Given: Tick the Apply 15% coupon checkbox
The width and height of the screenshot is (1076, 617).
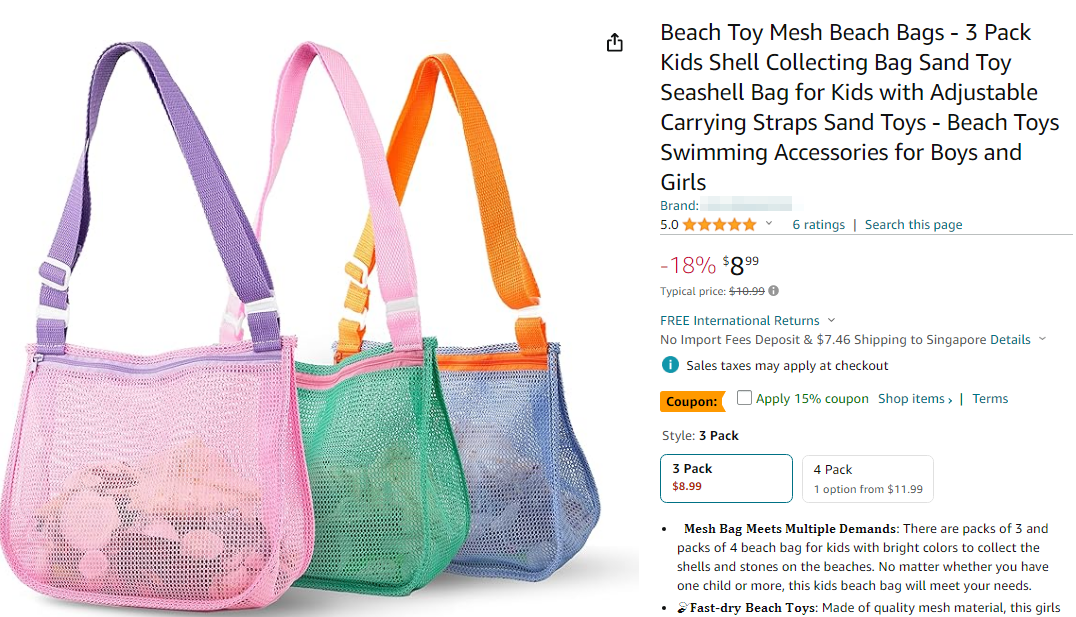Looking at the screenshot, I should (x=744, y=398).
